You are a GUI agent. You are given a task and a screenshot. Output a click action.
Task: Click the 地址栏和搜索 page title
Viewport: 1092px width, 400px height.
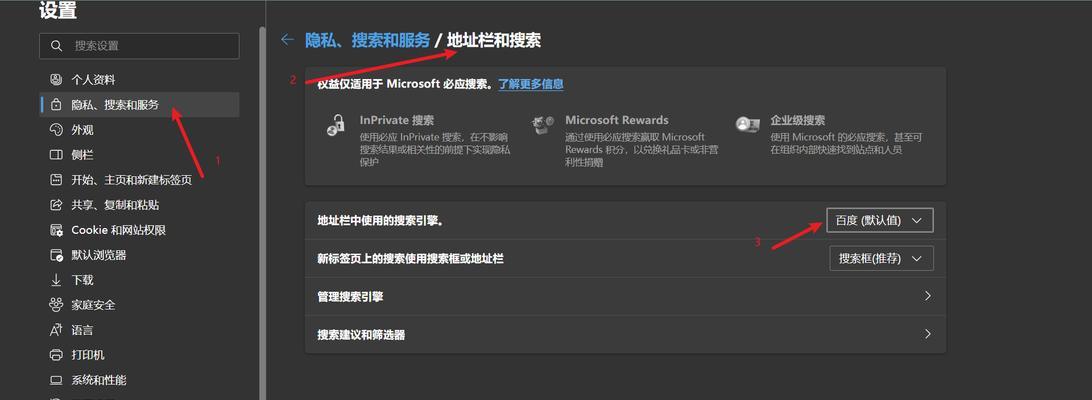[494, 40]
